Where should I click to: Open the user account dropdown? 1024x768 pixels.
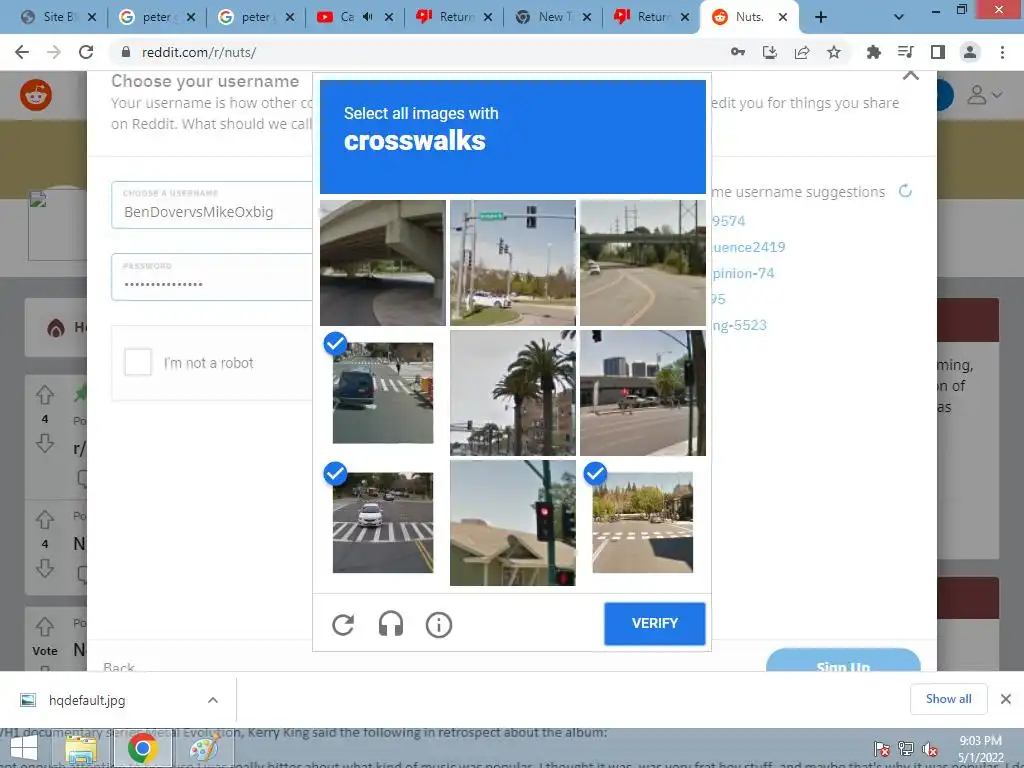tap(984, 95)
